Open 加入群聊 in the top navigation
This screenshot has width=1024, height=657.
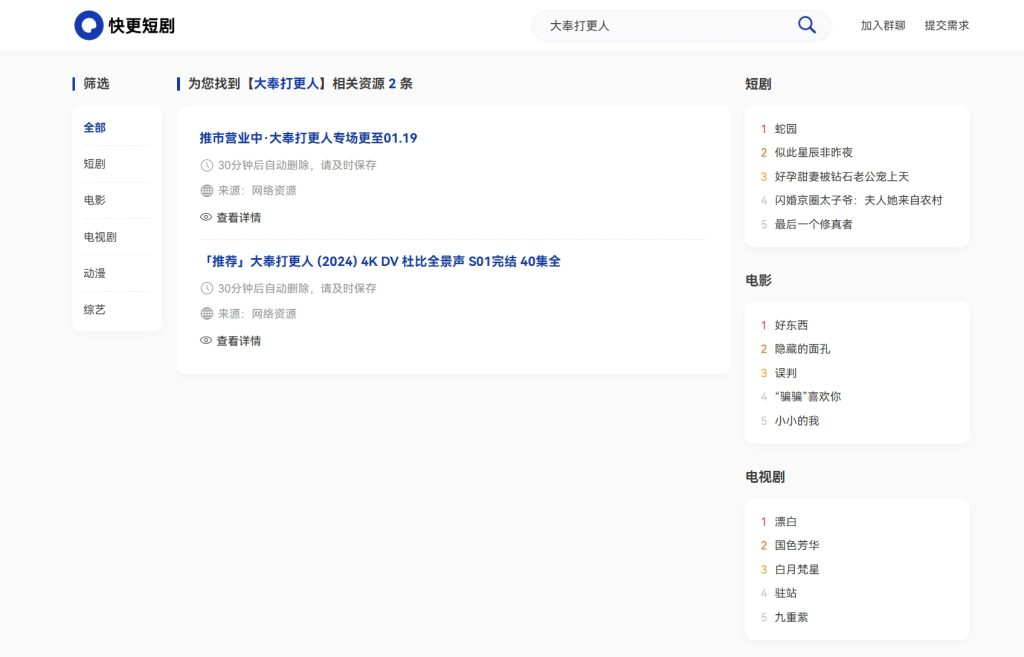click(x=882, y=25)
